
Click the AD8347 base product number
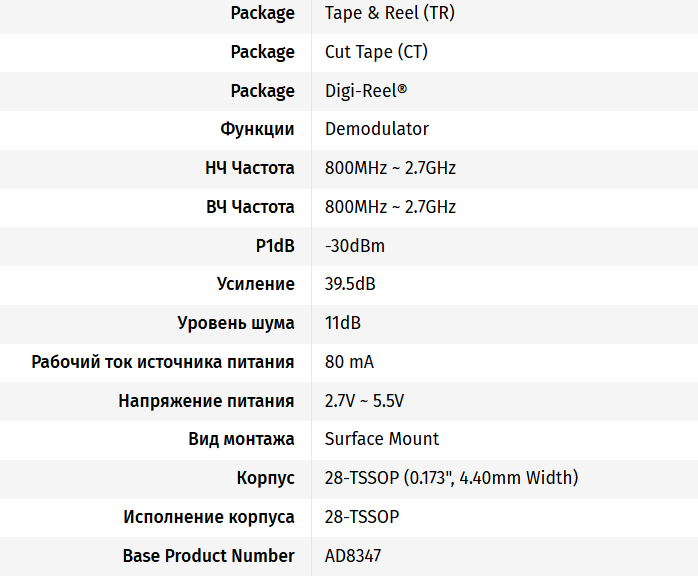[x=353, y=556]
